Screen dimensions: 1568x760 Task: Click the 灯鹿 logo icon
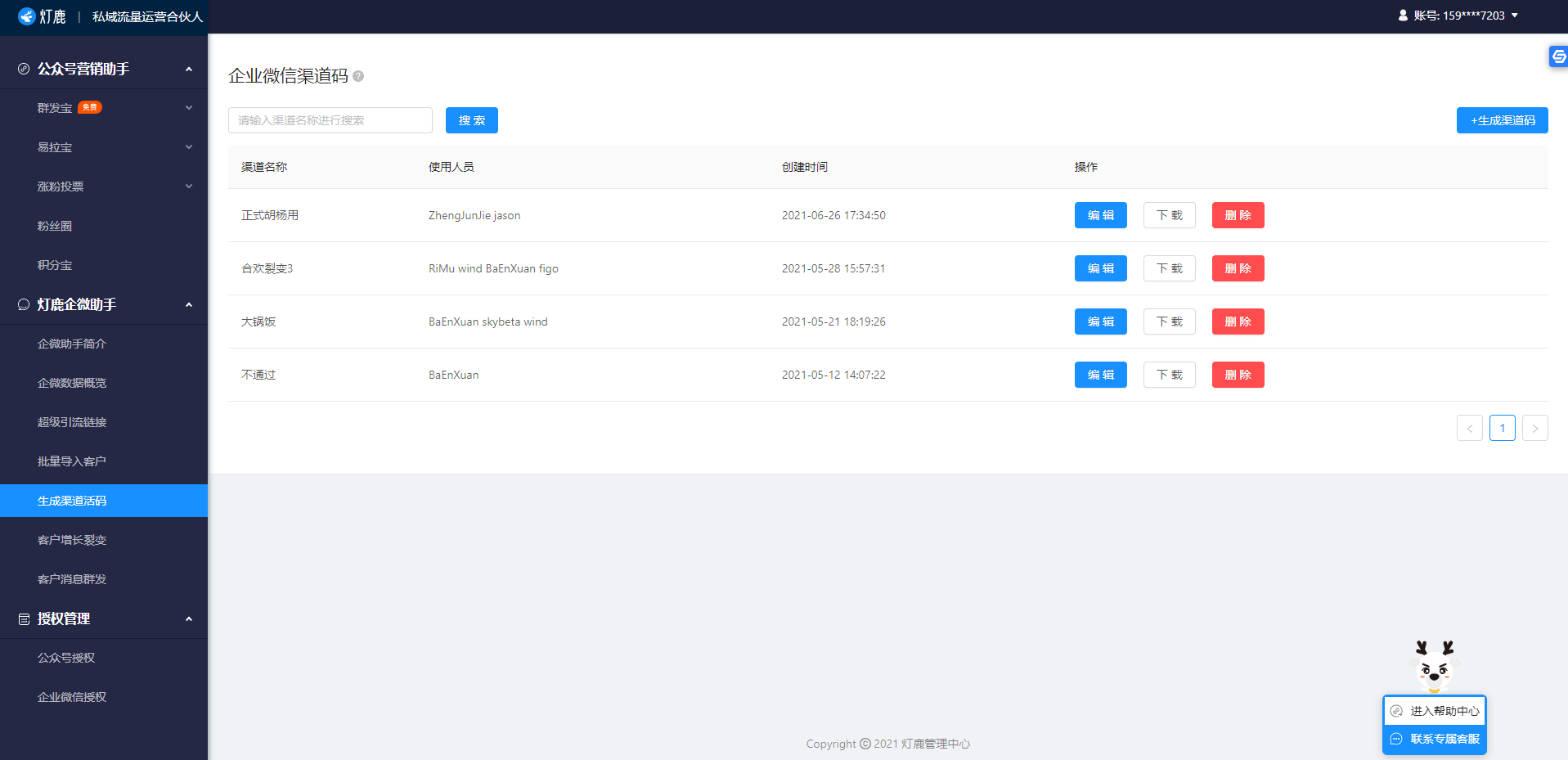27,16
